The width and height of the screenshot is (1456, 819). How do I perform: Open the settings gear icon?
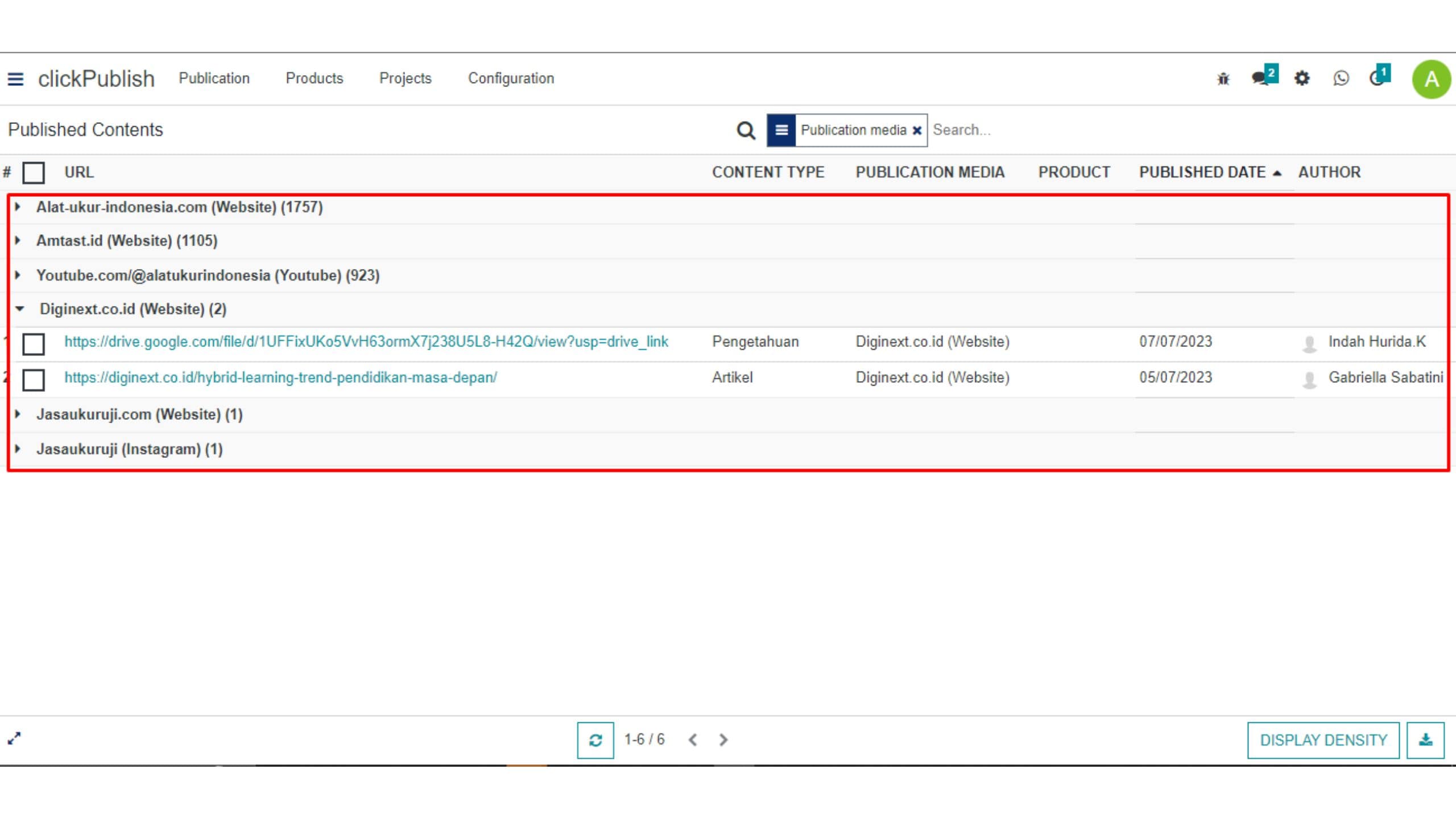(x=1302, y=78)
